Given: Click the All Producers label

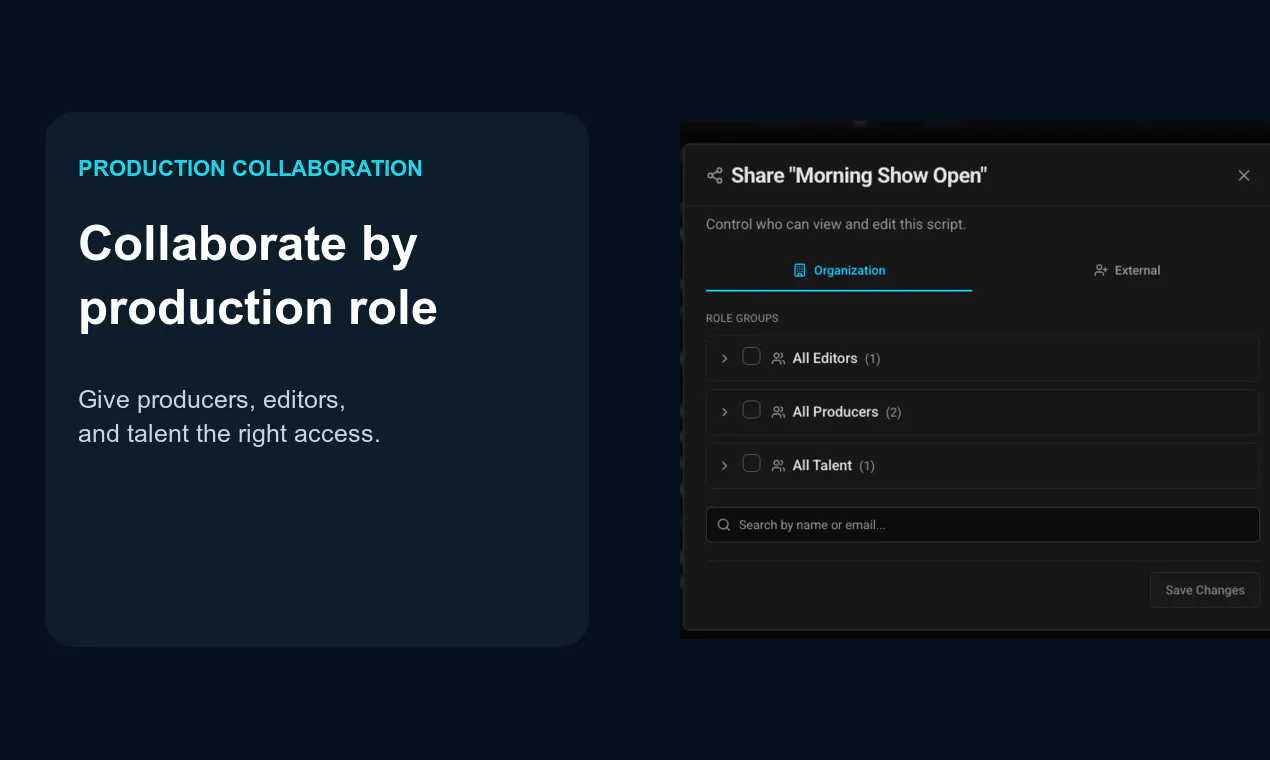Looking at the screenshot, I should (x=835, y=412).
